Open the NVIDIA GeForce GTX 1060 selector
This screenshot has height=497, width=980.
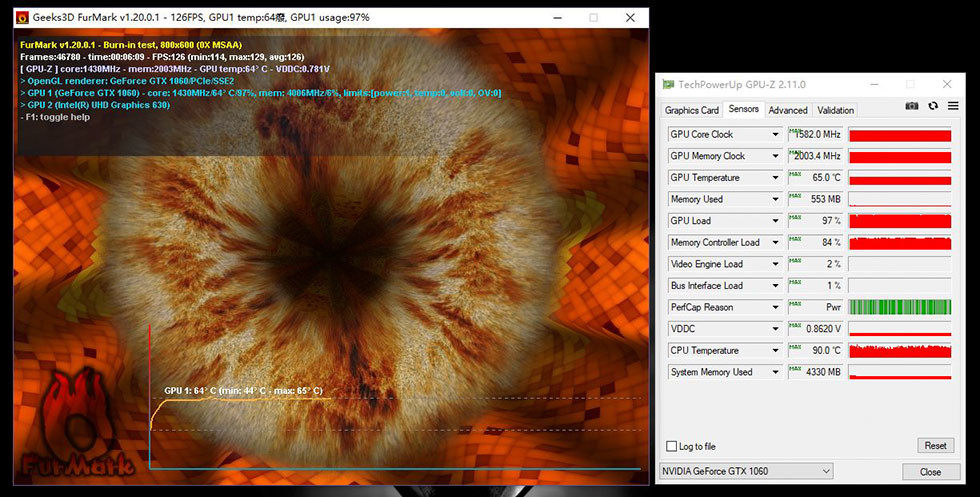[745, 471]
